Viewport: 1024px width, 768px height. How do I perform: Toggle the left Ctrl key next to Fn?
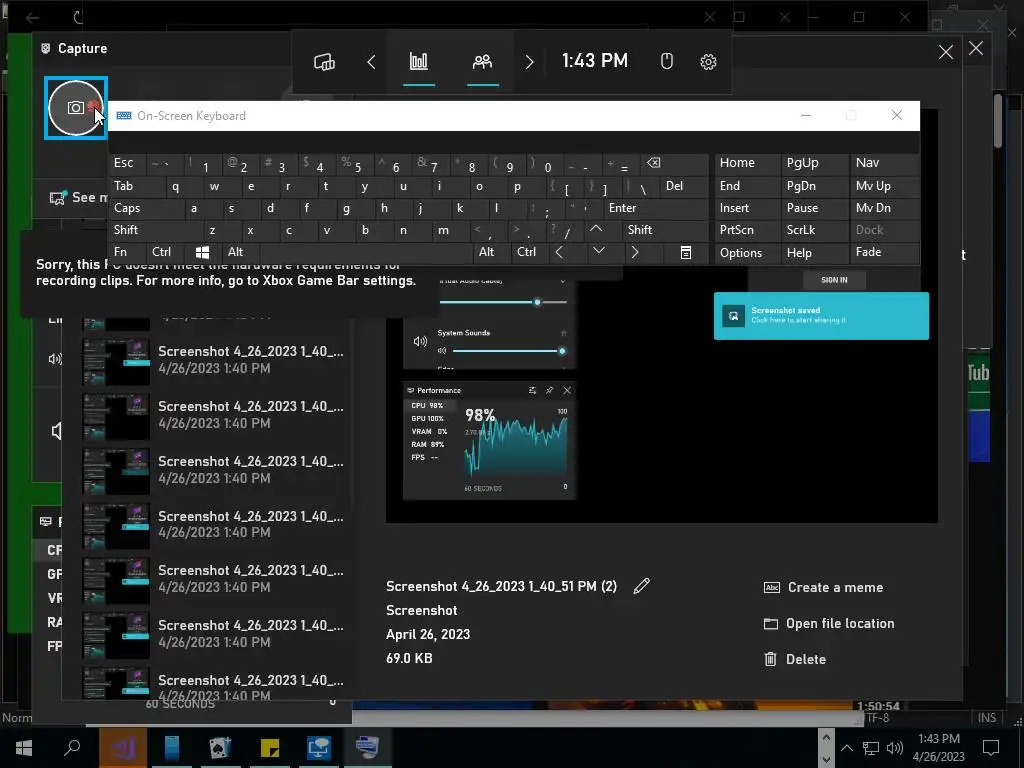click(165, 252)
